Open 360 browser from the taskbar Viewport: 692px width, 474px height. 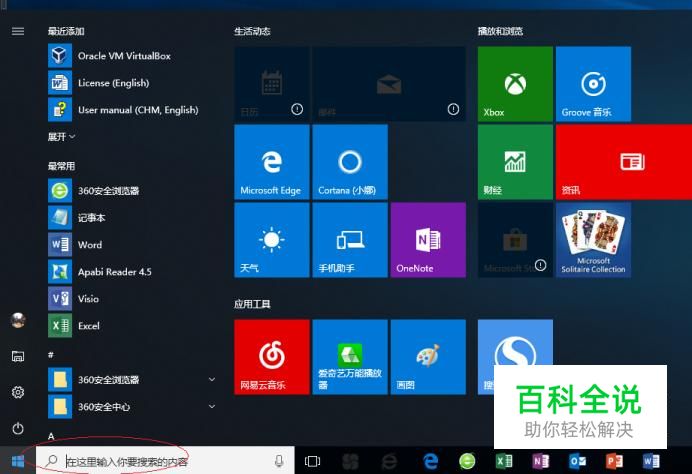point(467,462)
